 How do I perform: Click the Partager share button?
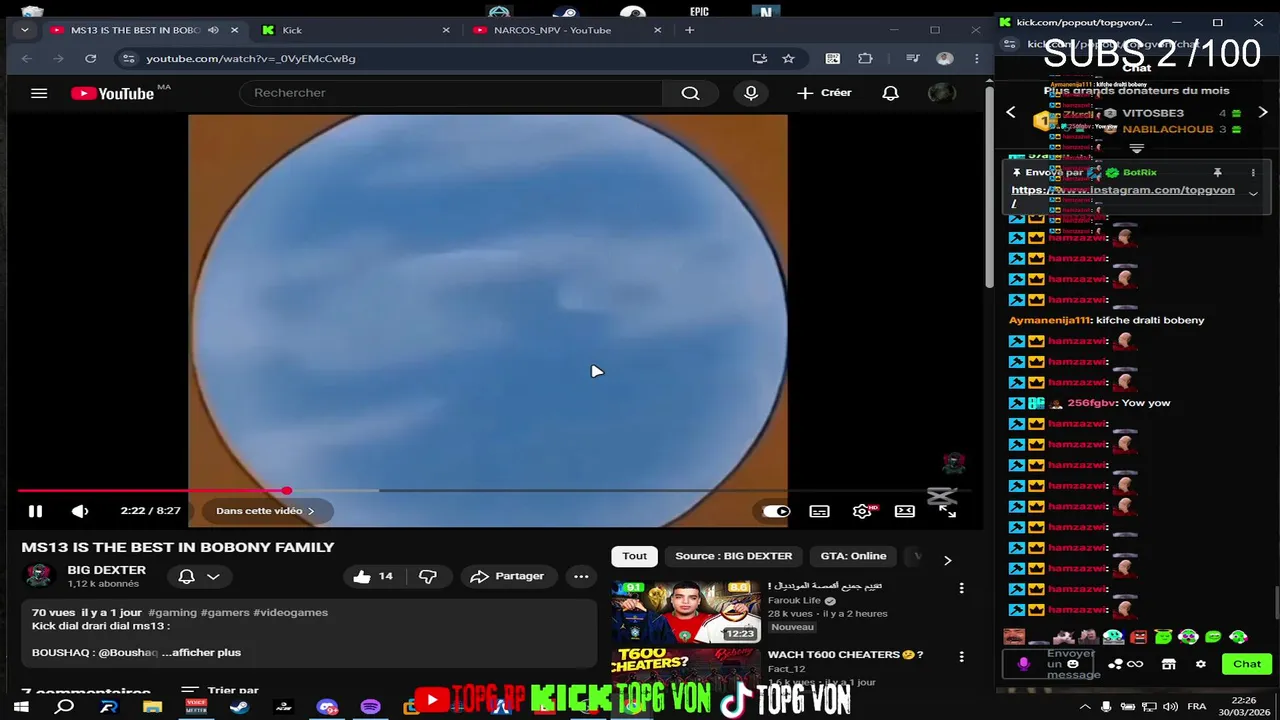coord(507,576)
